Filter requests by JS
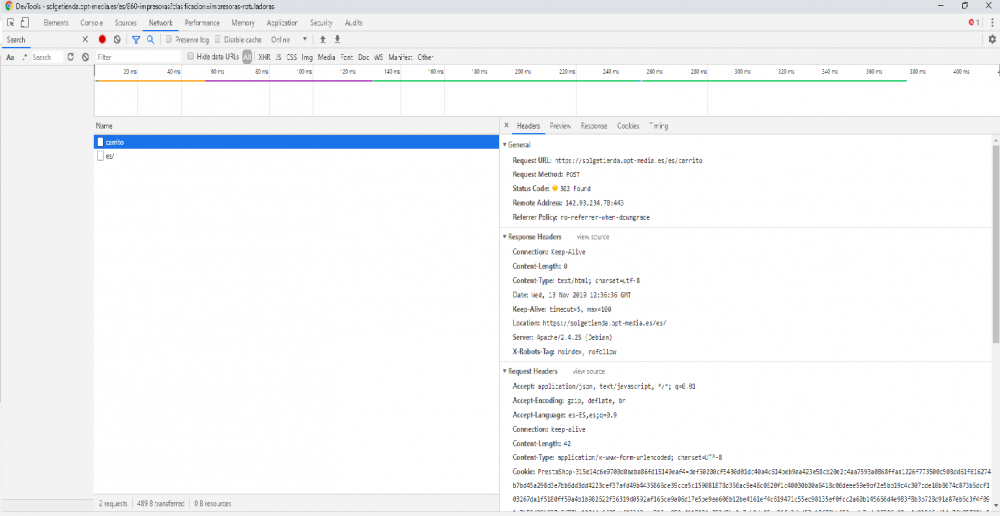Viewport: 1000px width, 516px height. point(279,57)
